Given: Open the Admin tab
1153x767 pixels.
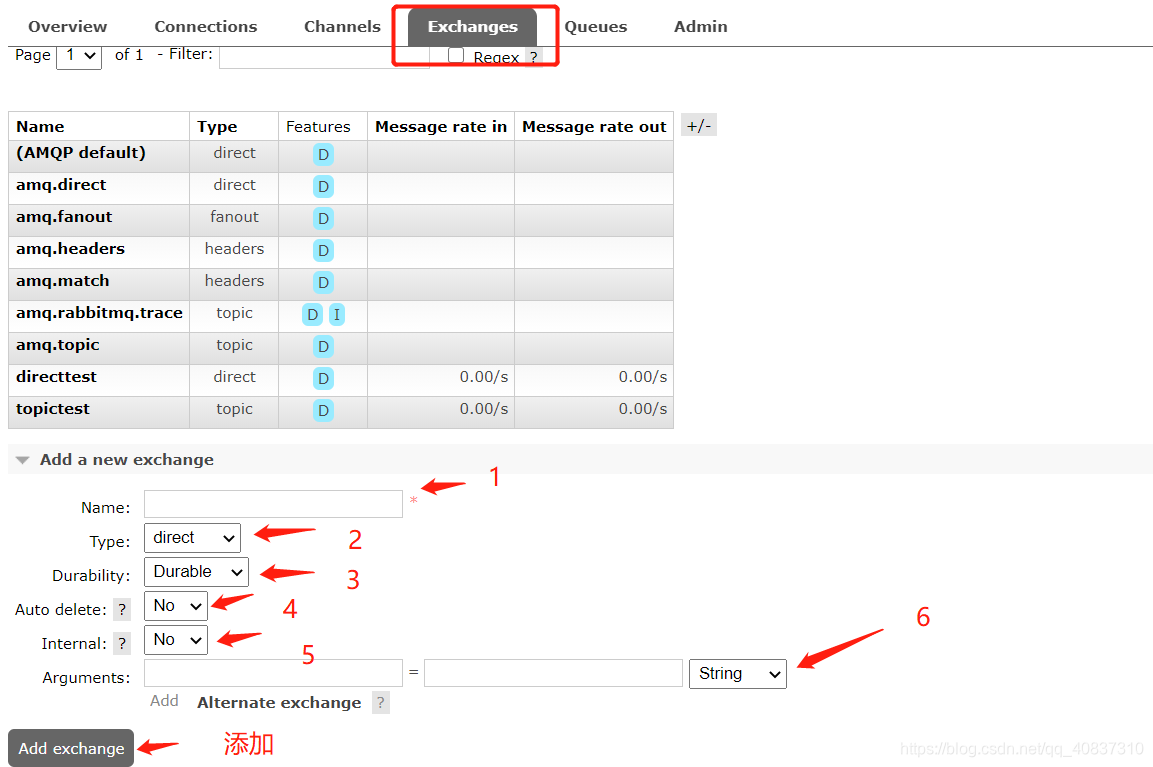Looking at the screenshot, I should [x=700, y=26].
